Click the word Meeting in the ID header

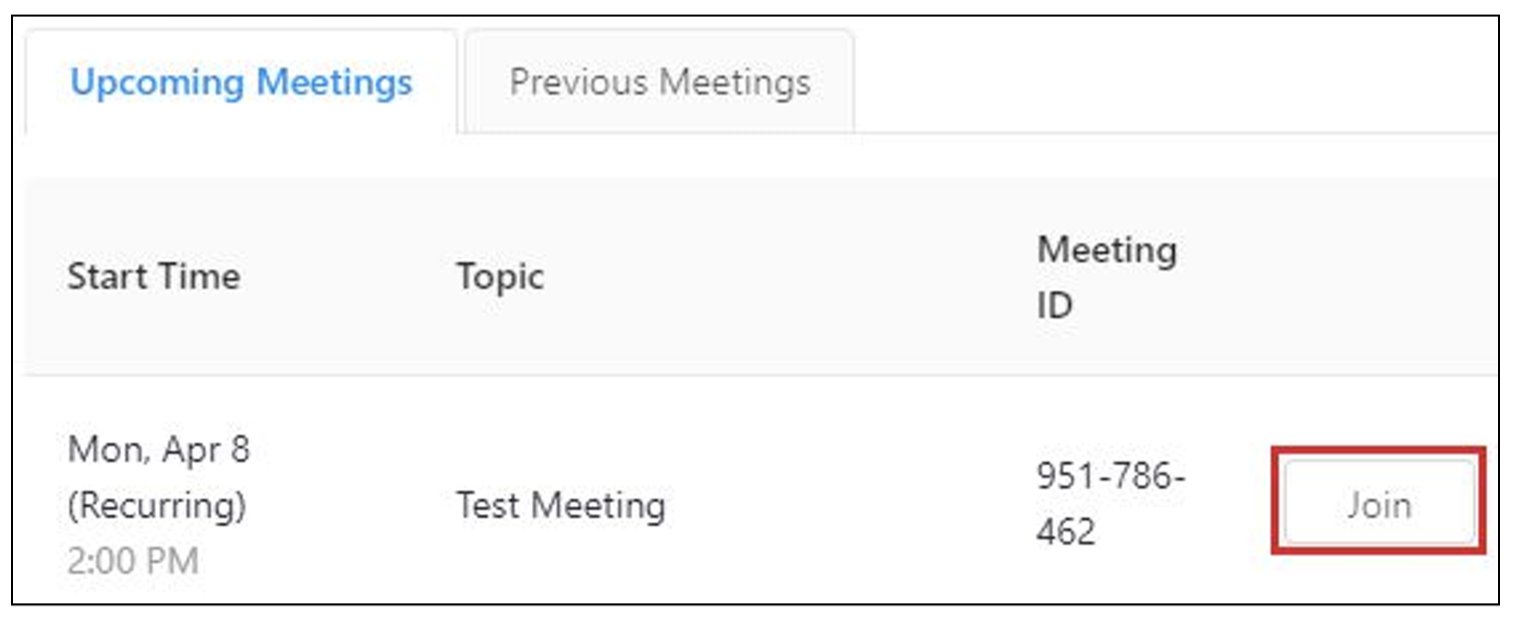click(1107, 249)
